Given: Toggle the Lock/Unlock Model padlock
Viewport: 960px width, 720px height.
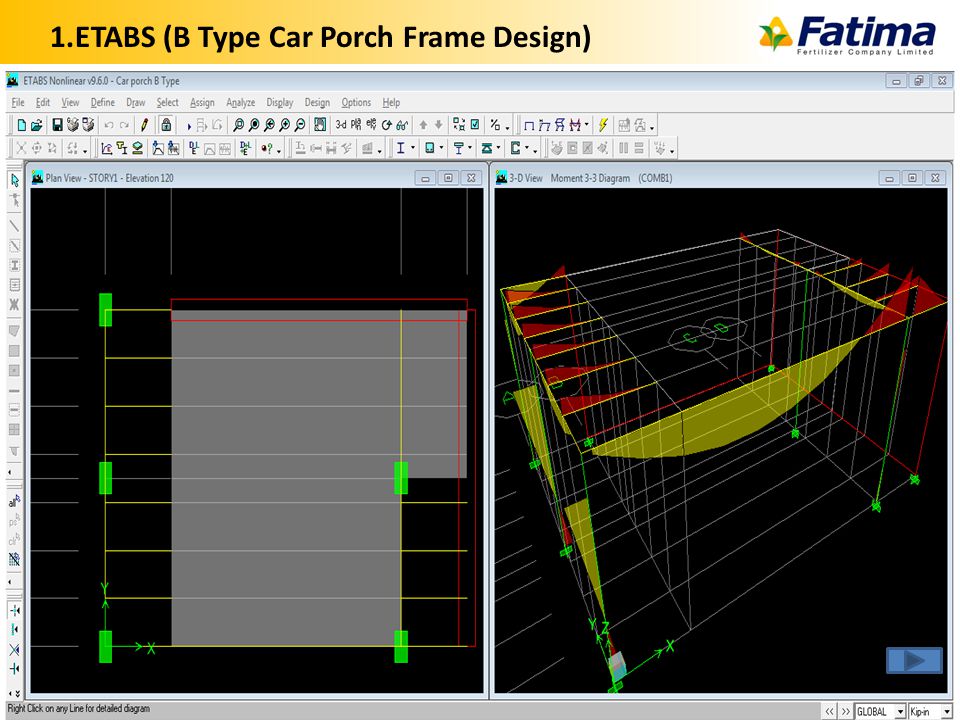Looking at the screenshot, I should [166, 125].
